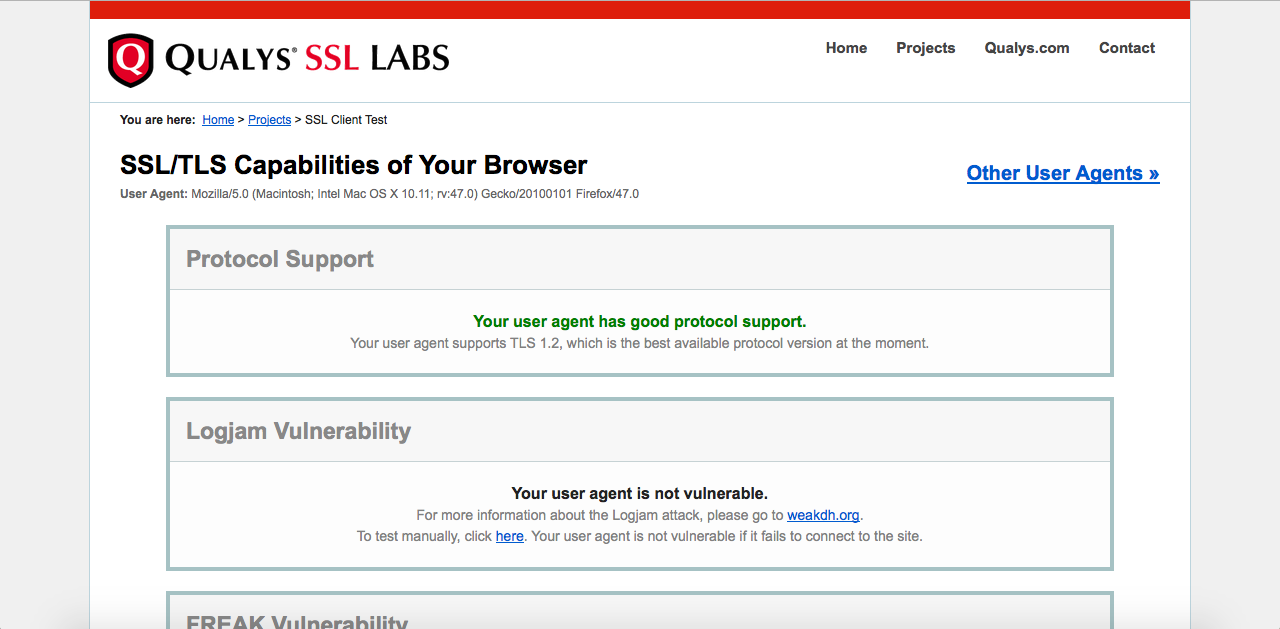Follow the Home breadcrumb link
The height and width of the screenshot is (629, 1280).
click(218, 120)
